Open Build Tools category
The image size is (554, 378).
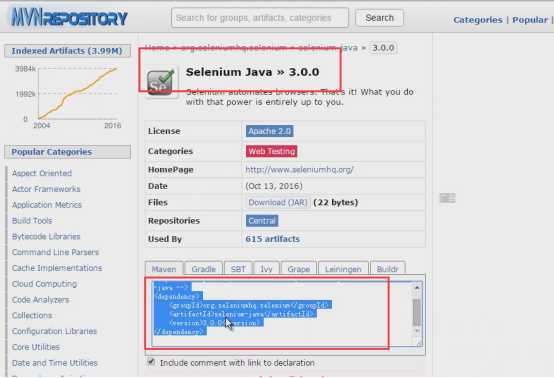tap(32, 221)
